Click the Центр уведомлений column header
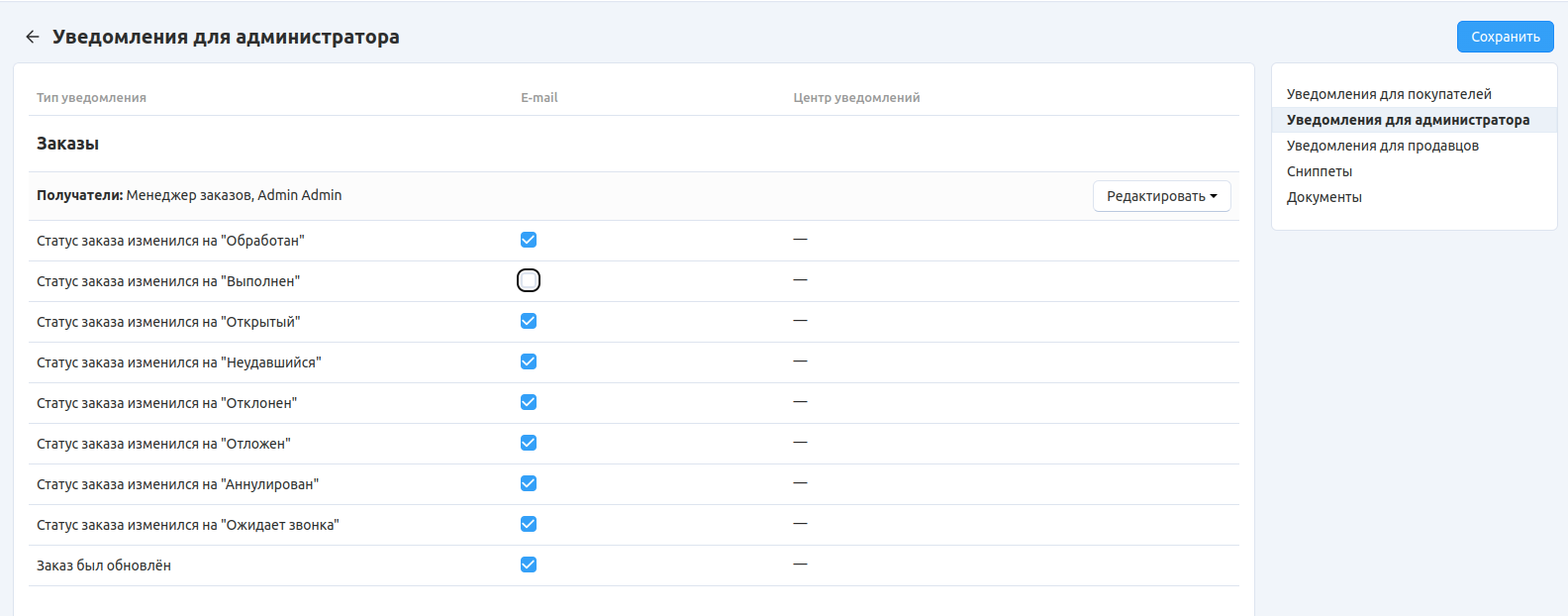The height and width of the screenshot is (616, 1568). [x=856, y=98]
